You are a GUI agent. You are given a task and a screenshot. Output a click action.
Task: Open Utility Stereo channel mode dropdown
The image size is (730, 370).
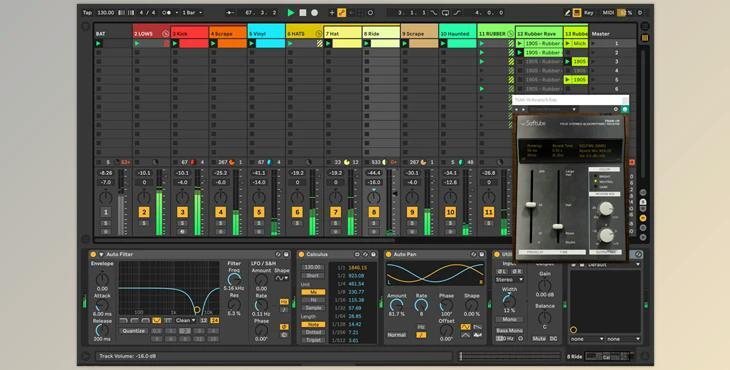tap(509, 279)
